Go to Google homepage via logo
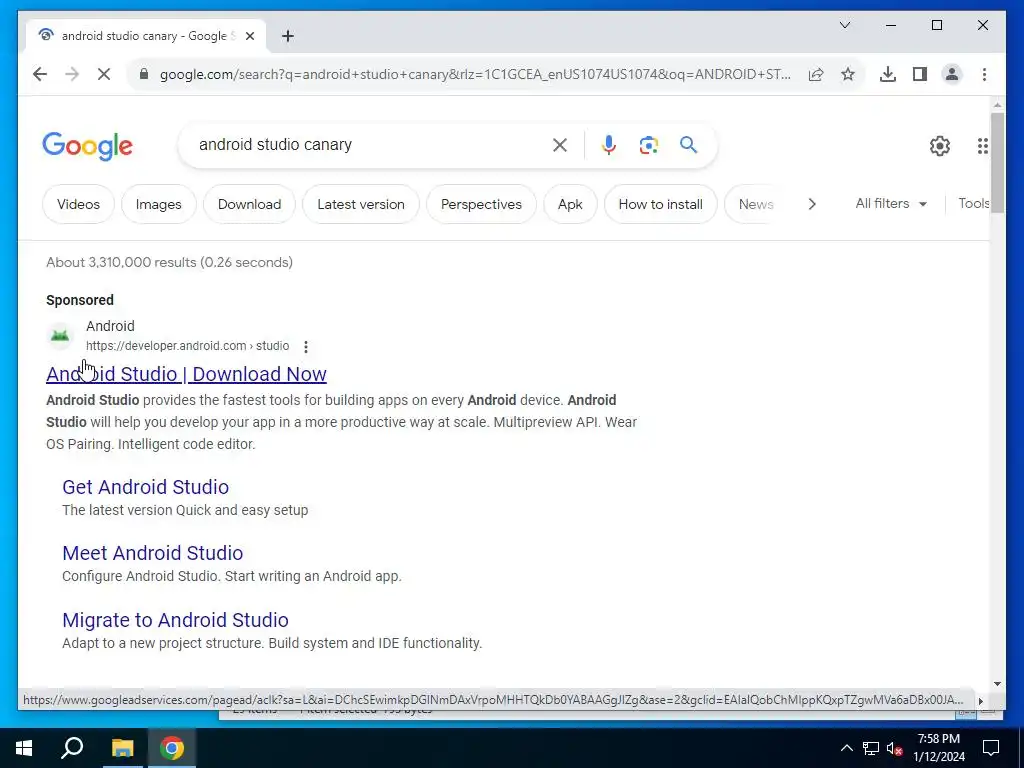The image size is (1024, 768). 88,146
